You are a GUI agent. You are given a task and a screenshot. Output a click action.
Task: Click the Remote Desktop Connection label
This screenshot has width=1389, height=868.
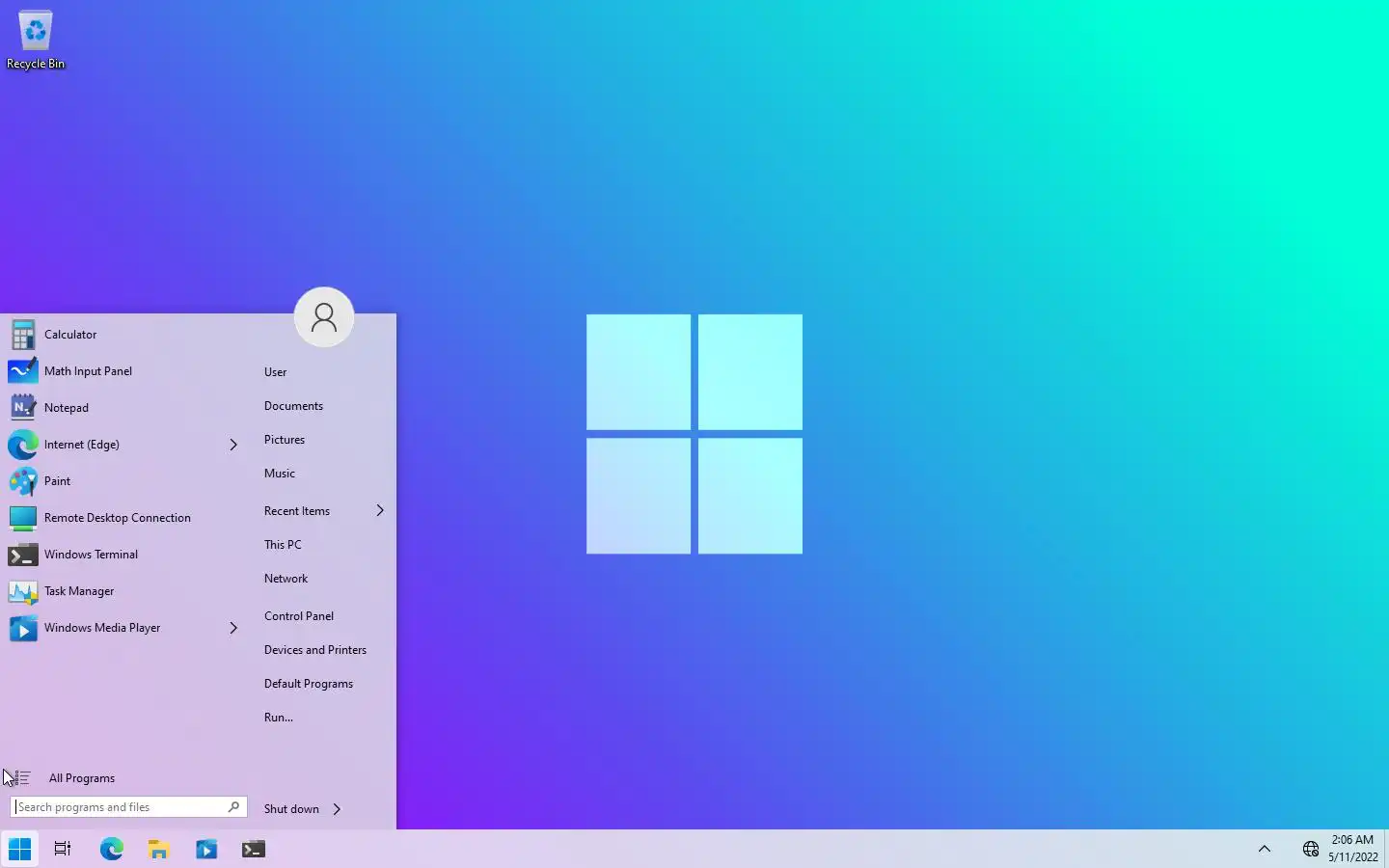click(x=118, y=518)
